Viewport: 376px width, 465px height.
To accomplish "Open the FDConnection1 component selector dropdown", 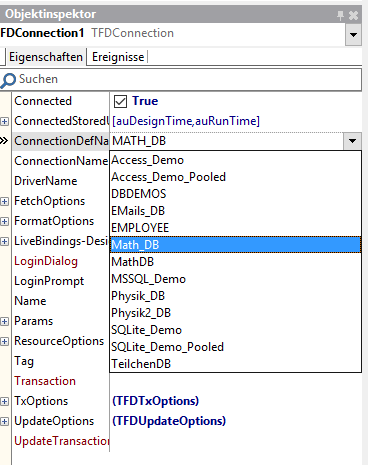I will (x=353, y=34).
